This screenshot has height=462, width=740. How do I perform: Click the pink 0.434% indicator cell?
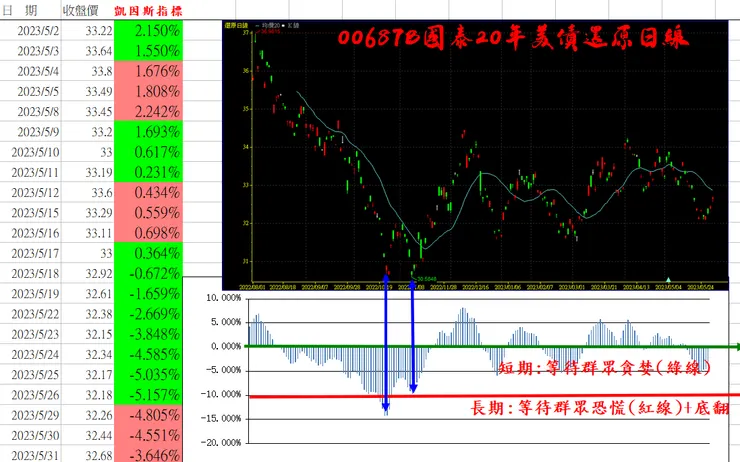click(x=148, y=193)
